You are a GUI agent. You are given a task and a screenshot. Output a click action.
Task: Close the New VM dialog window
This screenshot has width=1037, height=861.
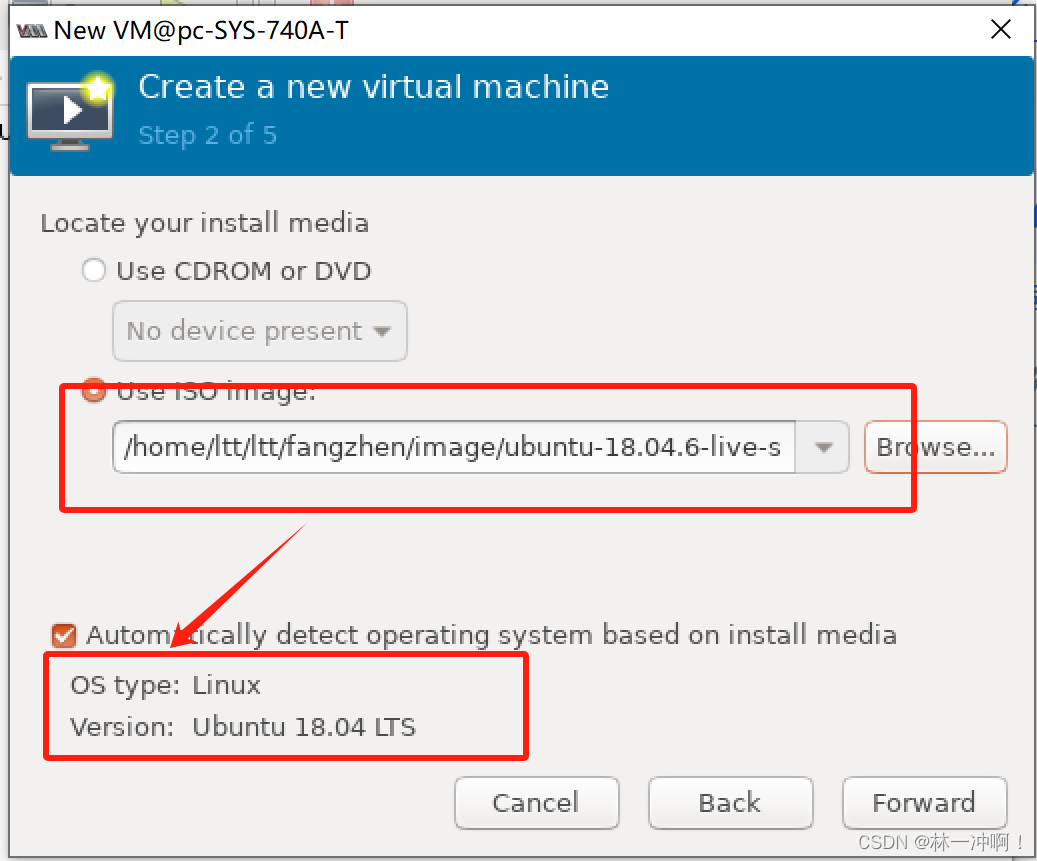click(1000, 29)
